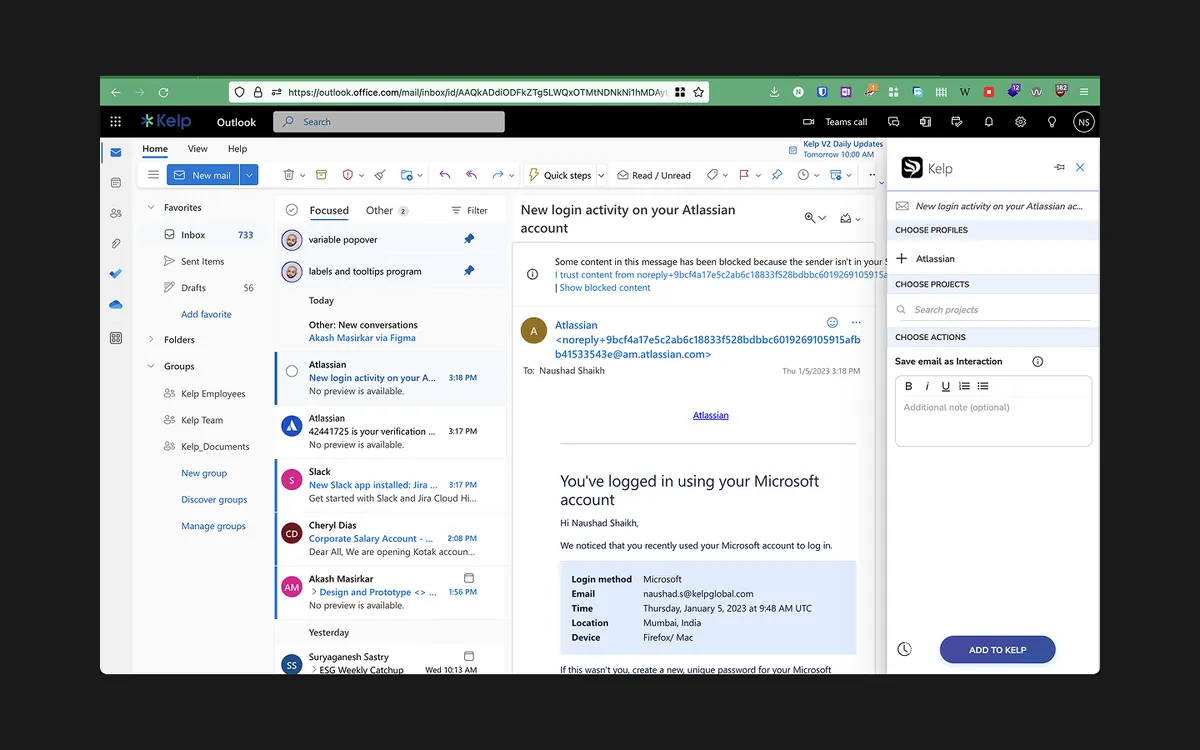The image size is (1200, 750).
Task: Toggle select-all circle beside Focused
Action: (x=292, y=210)
